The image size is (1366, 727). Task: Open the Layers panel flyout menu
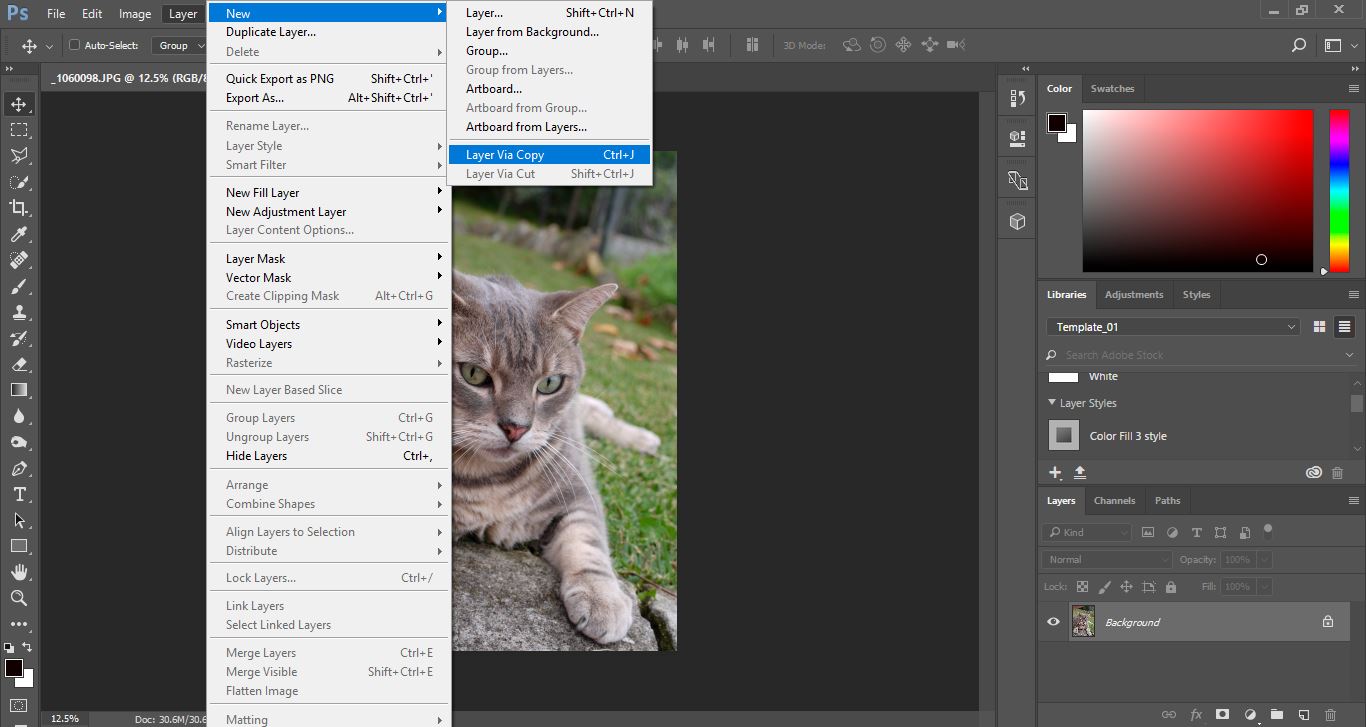pyautogui.click(x=1352, y=500)
